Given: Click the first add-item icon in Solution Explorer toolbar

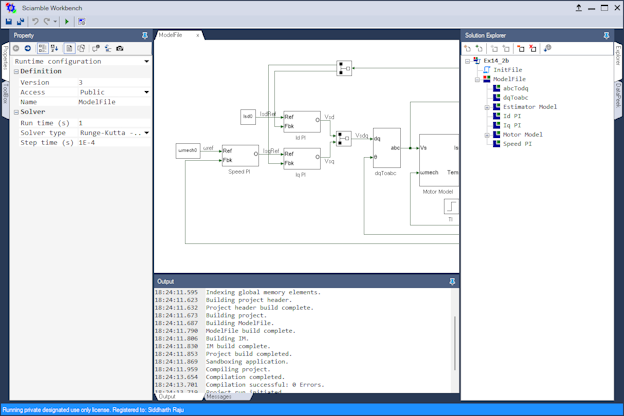Looking at the screenshot, I should coord(468,49).
